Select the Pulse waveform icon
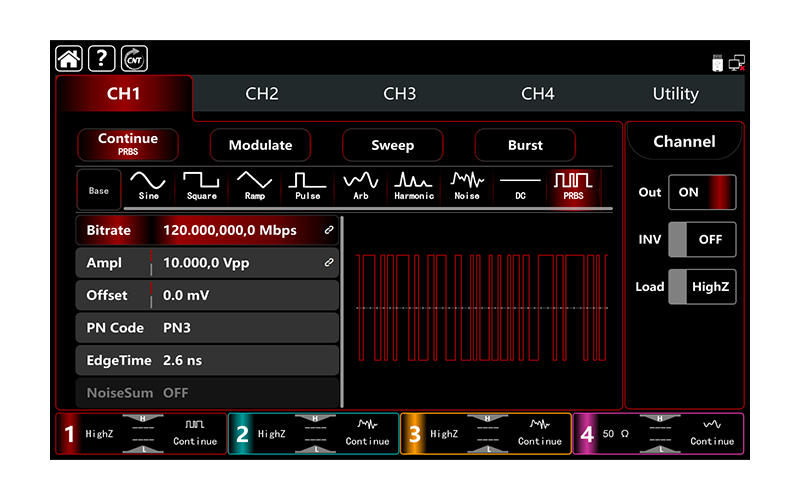Screen dimensions: 800x500 click(307, 186)
